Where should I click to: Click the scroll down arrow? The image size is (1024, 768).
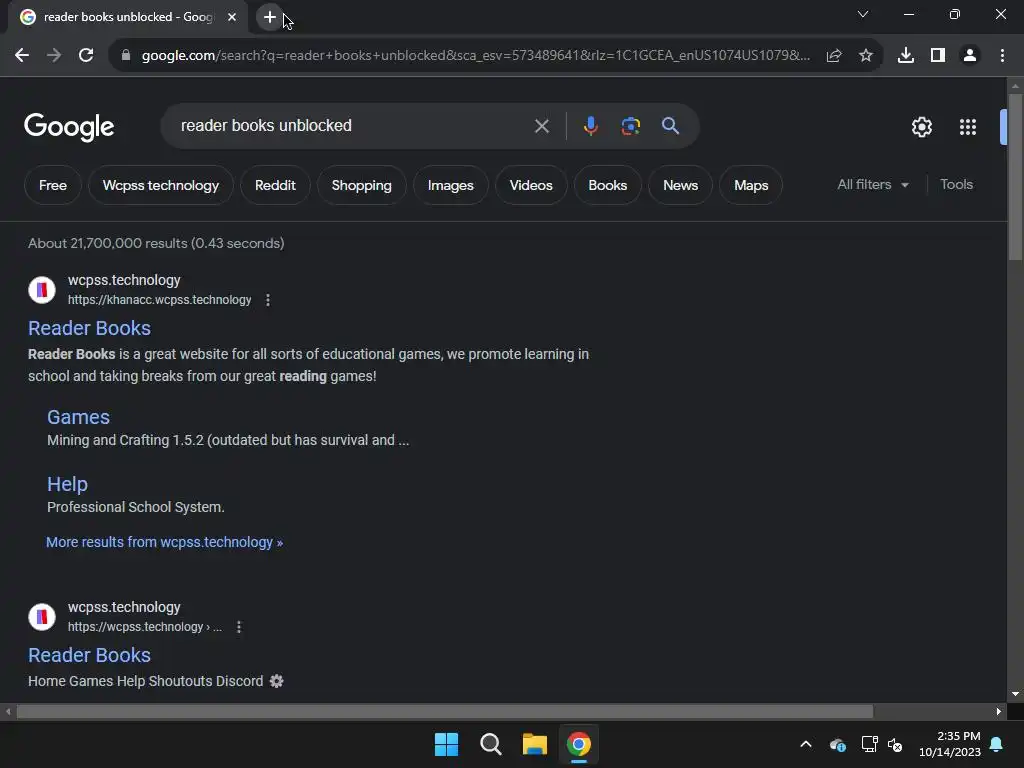pyautogui.click(x=1015, y=694)
